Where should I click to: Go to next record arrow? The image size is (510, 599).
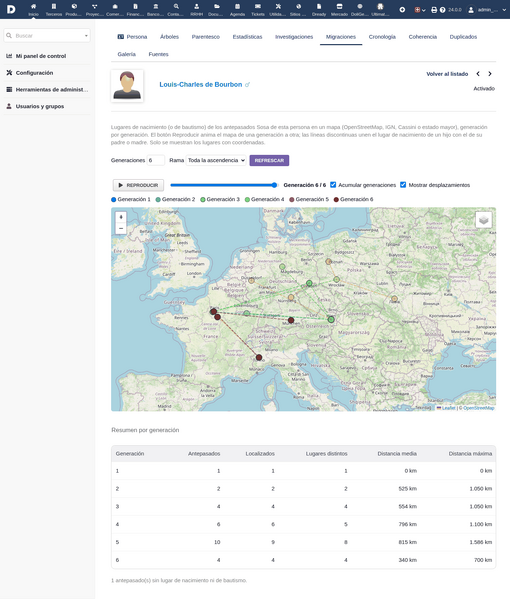[490, 74]
